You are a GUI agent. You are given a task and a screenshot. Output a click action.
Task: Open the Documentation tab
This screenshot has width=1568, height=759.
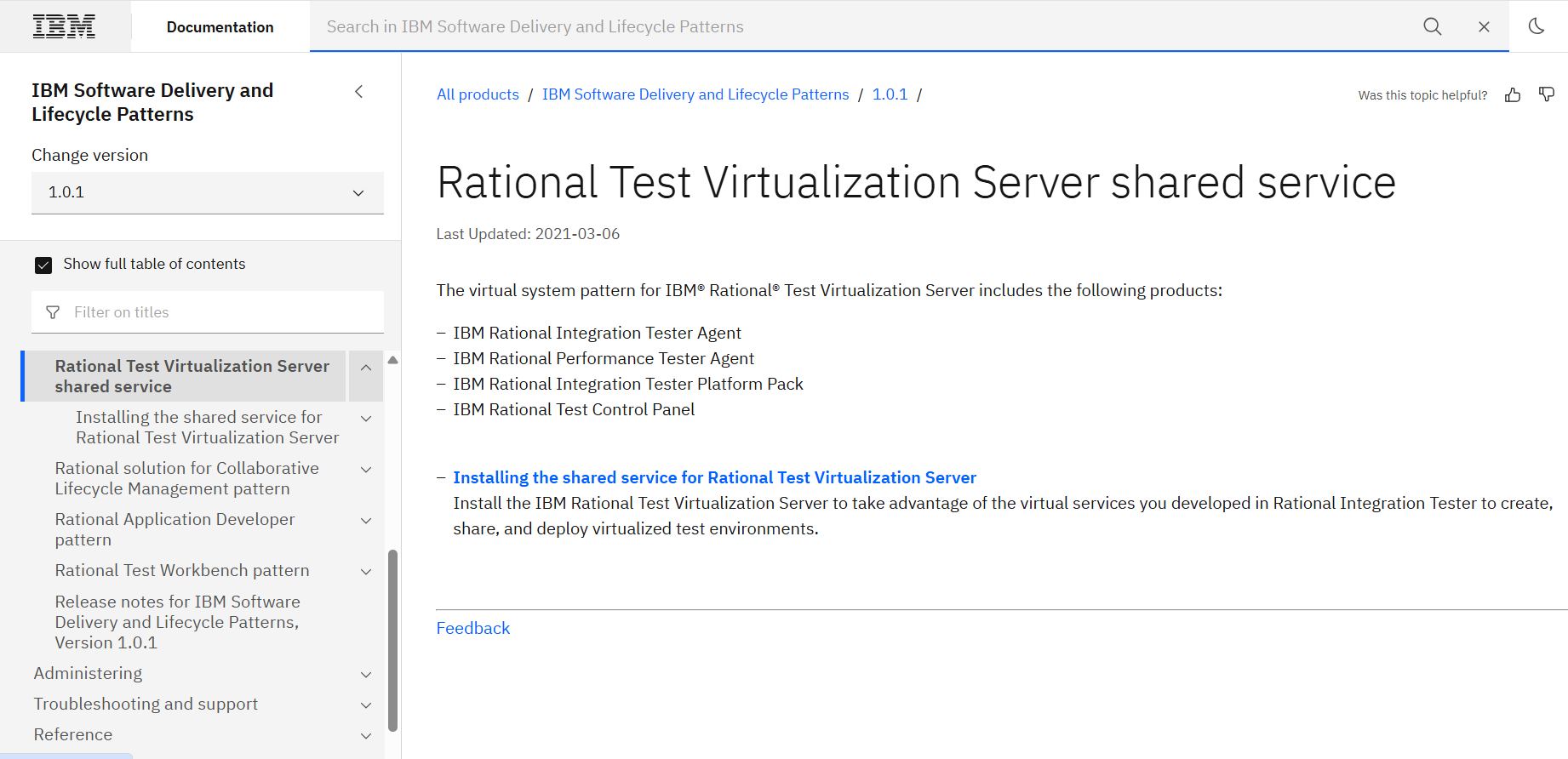pyautogui.click(x=220, y=26)
